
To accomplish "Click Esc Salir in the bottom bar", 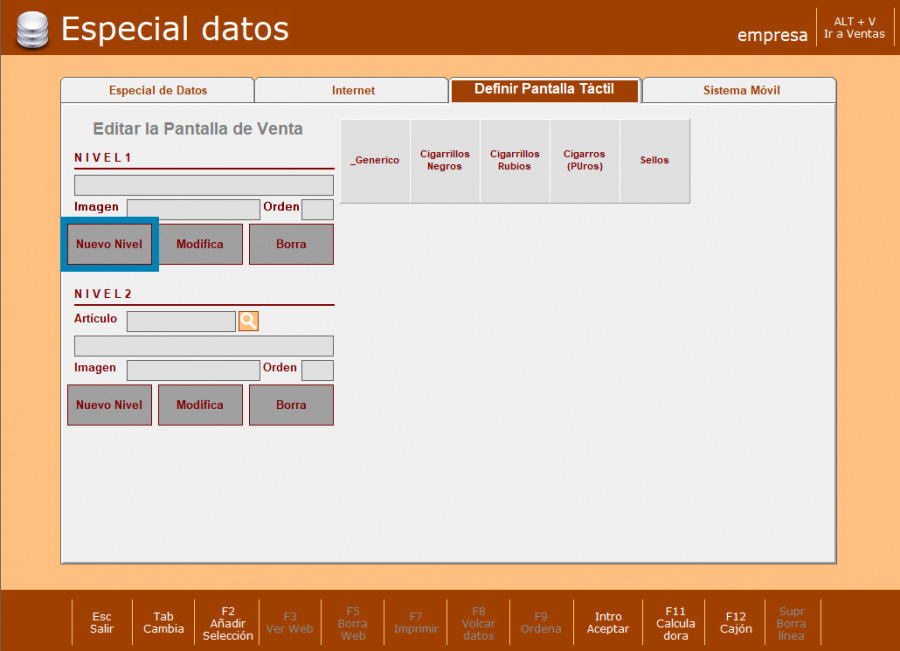I will [102, 622].
